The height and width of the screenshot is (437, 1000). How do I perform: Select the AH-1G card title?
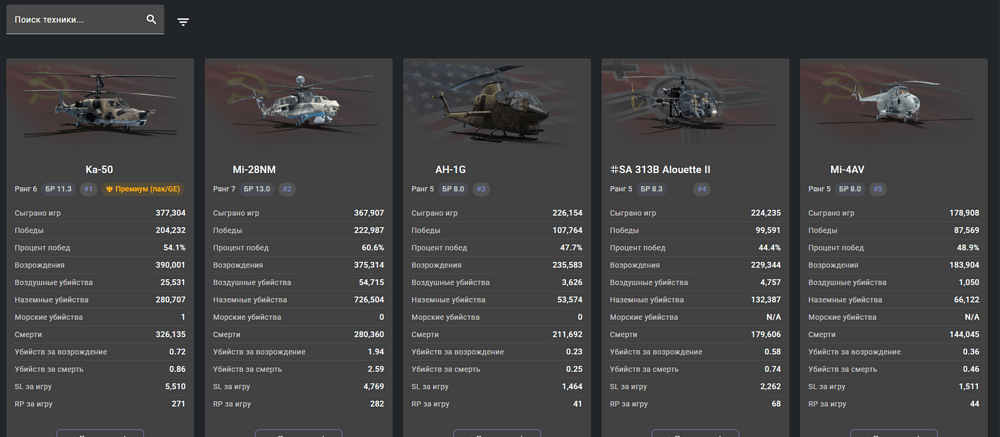[x=450, y=170]
